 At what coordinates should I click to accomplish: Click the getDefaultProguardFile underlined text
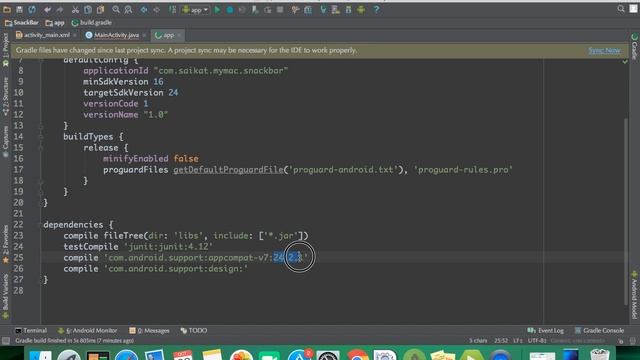coord(228,170)
